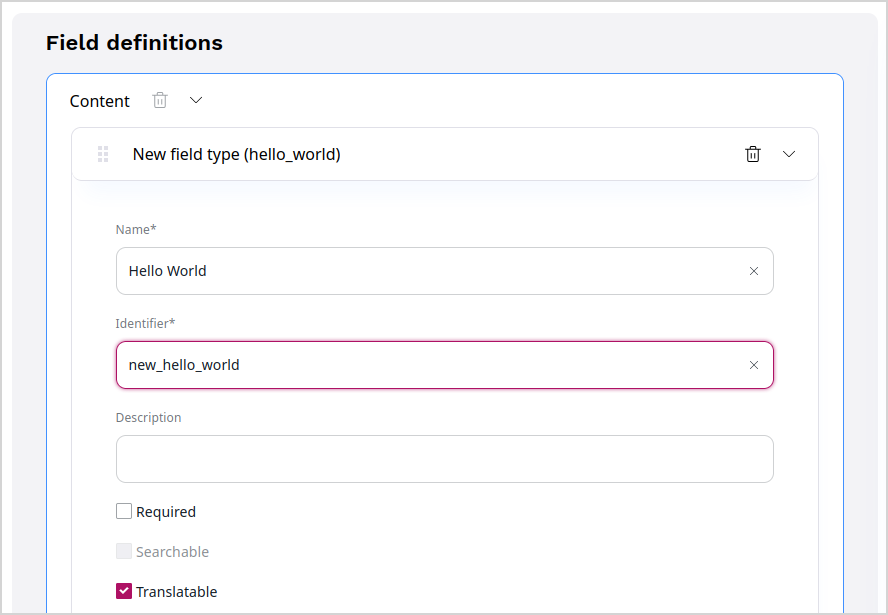The height and width of the screenshot is (615, 888).
Task: Focus the empty Description input
Action: point(444,458)
